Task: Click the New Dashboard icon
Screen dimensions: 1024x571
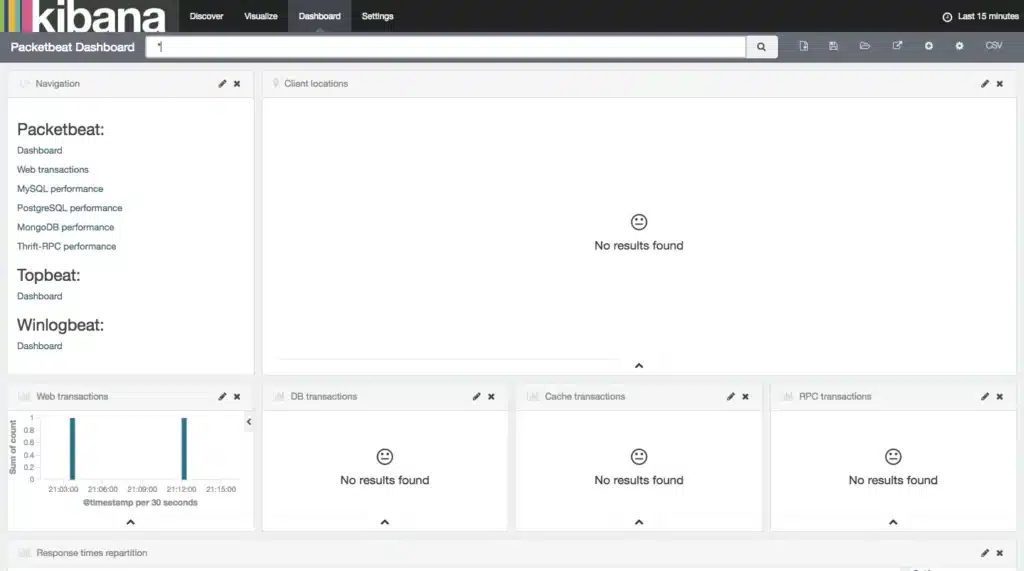Action: tap(803, 46)
